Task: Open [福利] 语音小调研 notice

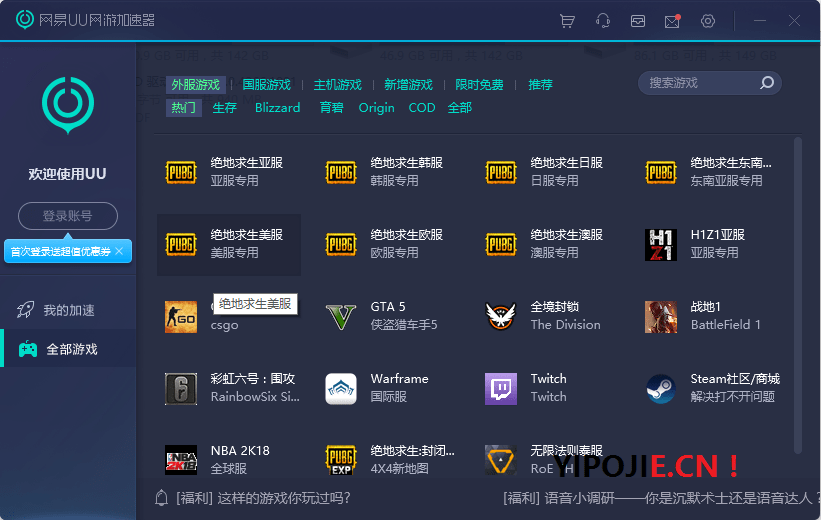Action: [662, 498]
